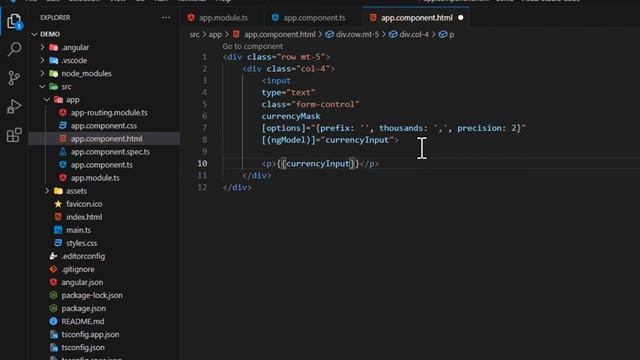Image resolution: width=640 pixels, height=360 pixels.
Task: Click the .vscode folder icon
Action: tap(53, 60)
